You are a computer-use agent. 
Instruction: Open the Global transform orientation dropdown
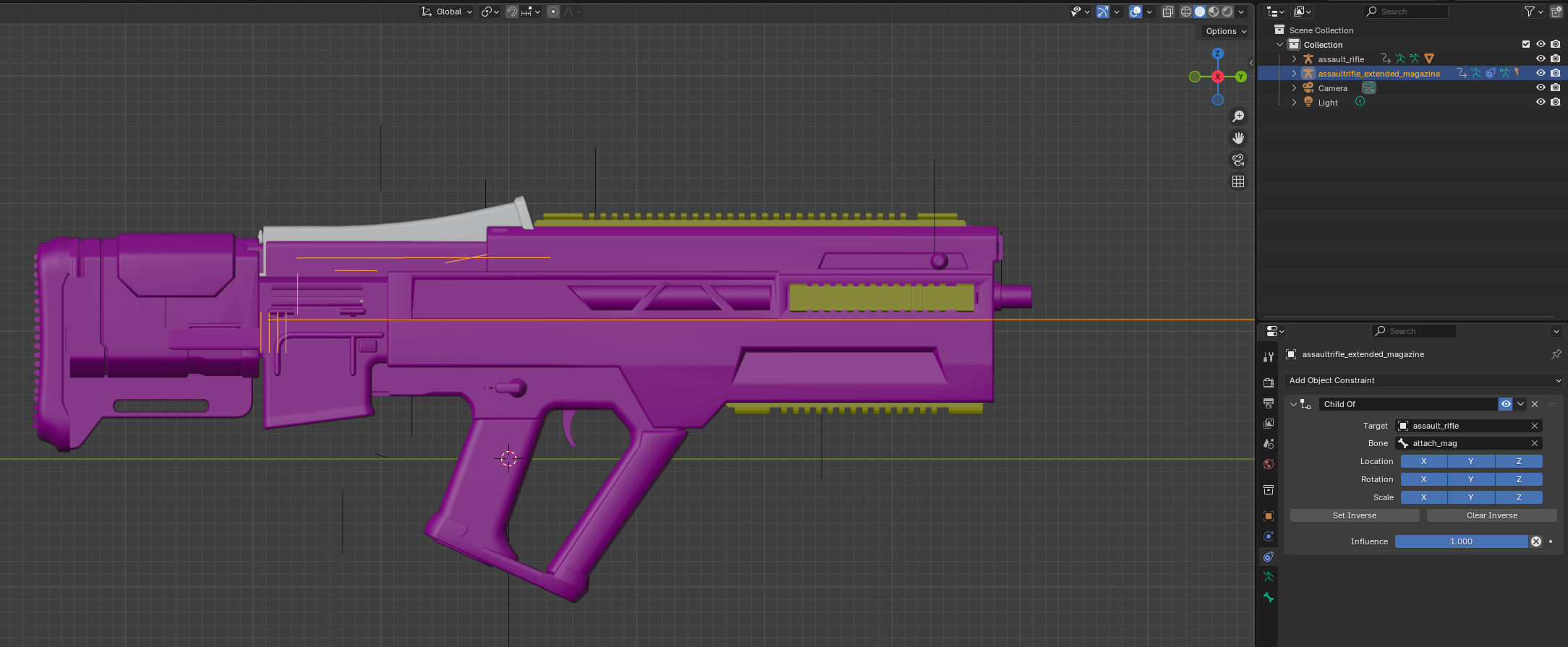[448, 12]
